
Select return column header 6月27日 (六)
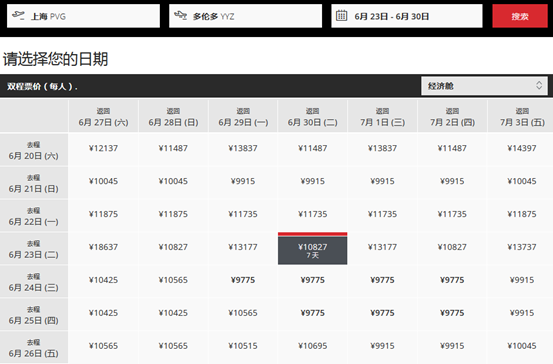point(103,116)
